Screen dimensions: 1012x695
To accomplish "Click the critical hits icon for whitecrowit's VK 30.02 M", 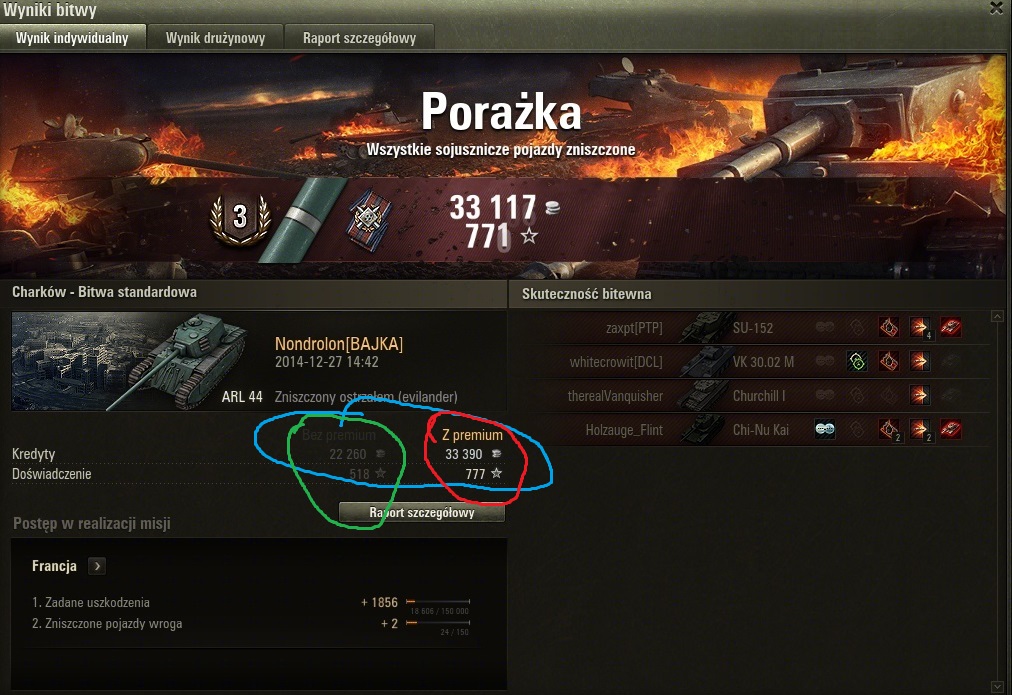I will tap(889, 361).
